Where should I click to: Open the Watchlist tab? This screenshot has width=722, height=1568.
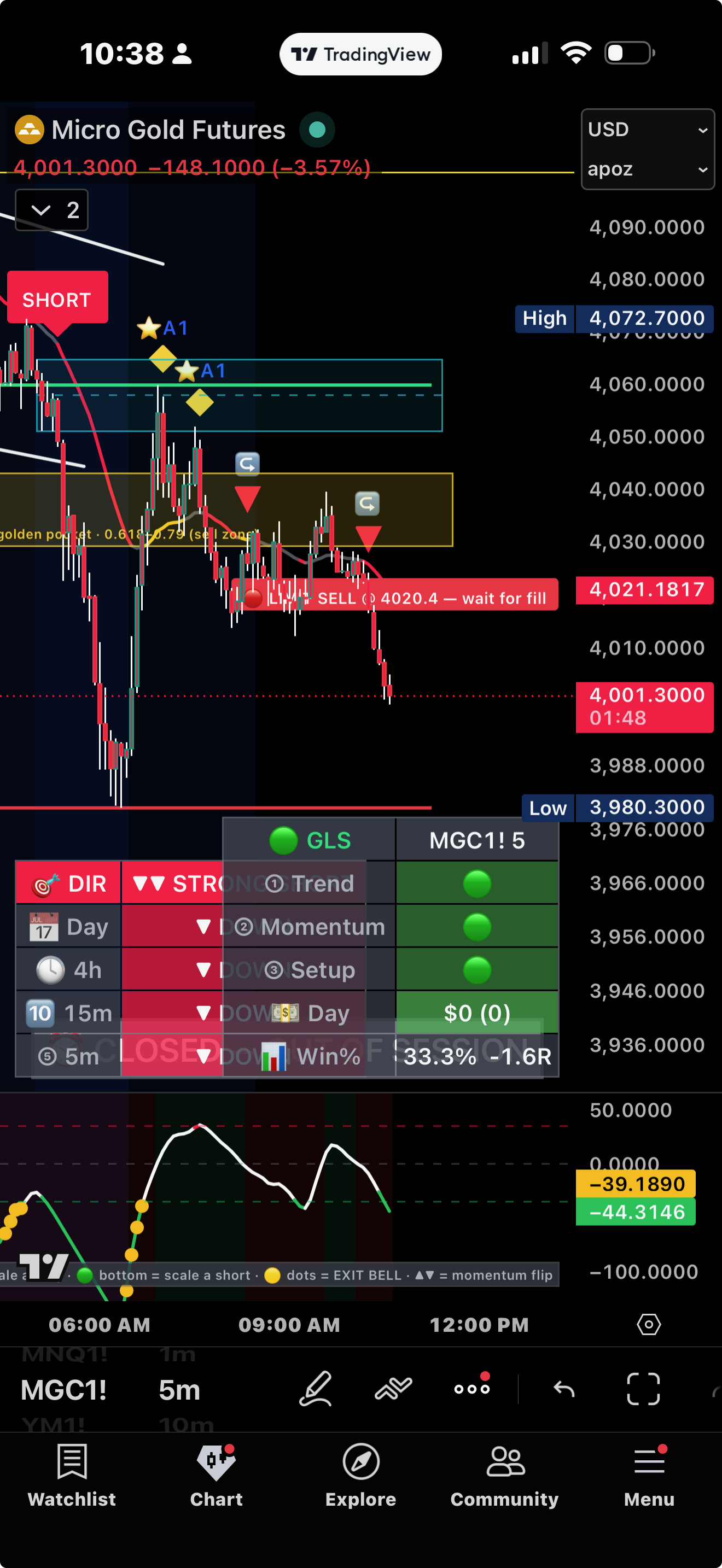pos(72,1475)
